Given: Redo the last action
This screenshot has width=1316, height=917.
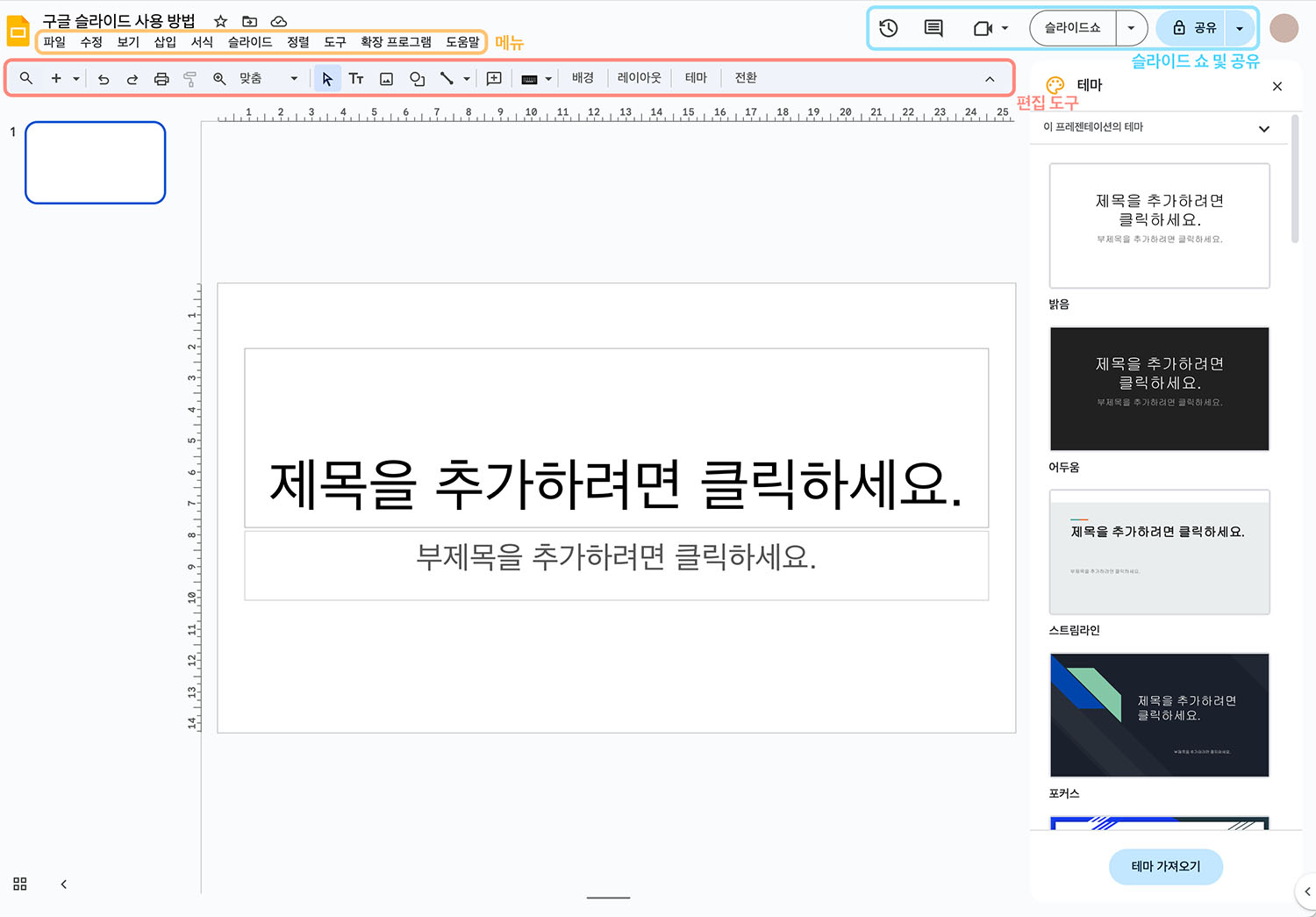Looking at the screenshot, I should [x=132, y=78].
